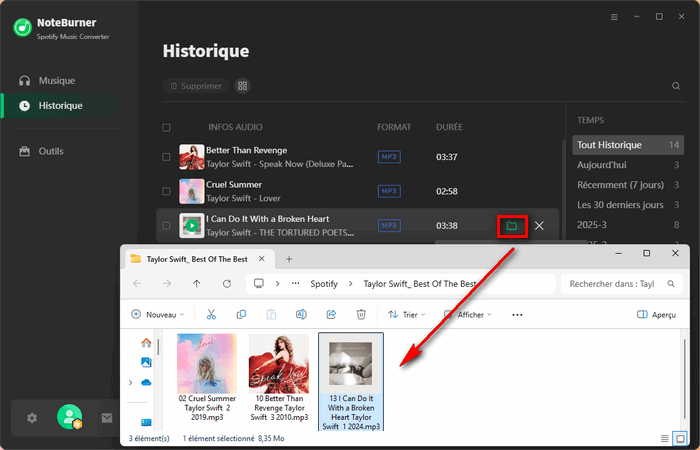This screenshot has height=450, width=700.
Task: Select 02 Cruel Summer Taylor Swift mp3 file
Action: (207, 378)
